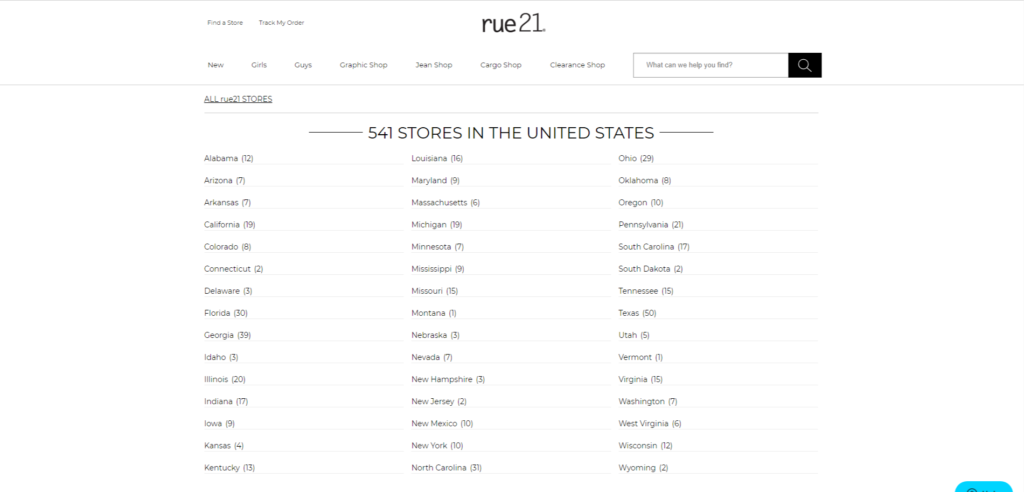Viewport: 1024px width, 492px height.
Task: Go to the Jean Shop menu
Action: click(434, 65)
